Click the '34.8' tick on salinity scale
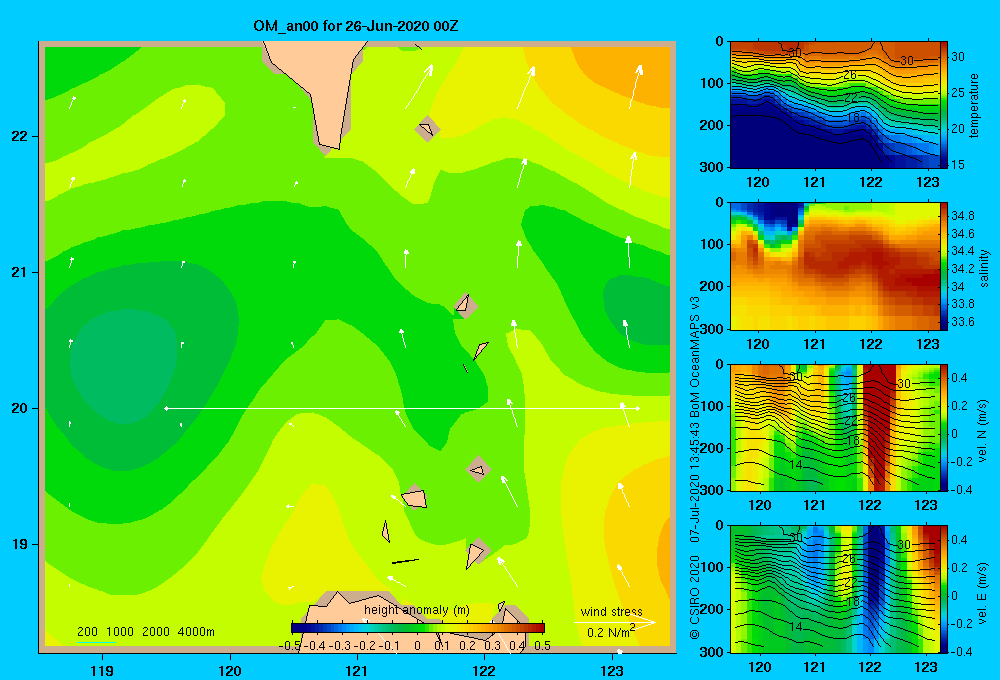Image resolution: width=1000 pixels, height=680 pixels. click(962, 216)
